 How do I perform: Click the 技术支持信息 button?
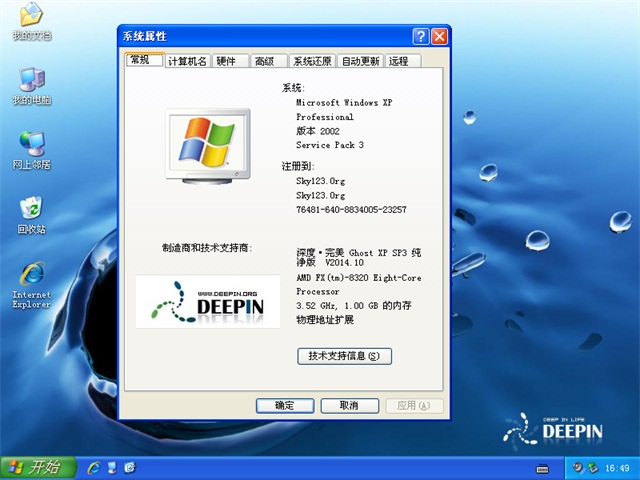[344, 356]
